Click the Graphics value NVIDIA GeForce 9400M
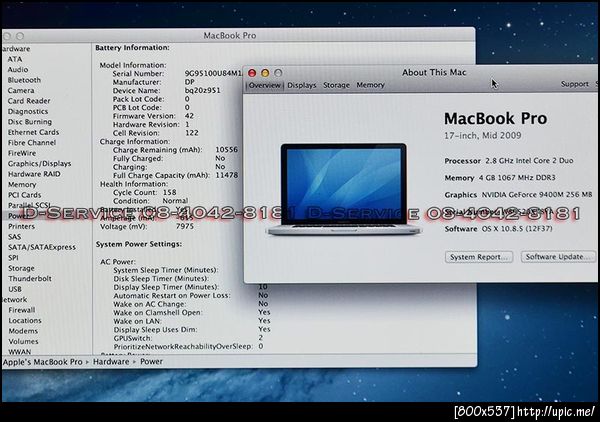 pos(536,195)
